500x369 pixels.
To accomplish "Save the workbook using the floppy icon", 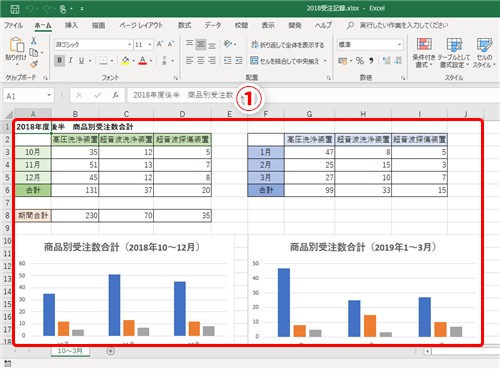I will [15, 9].
